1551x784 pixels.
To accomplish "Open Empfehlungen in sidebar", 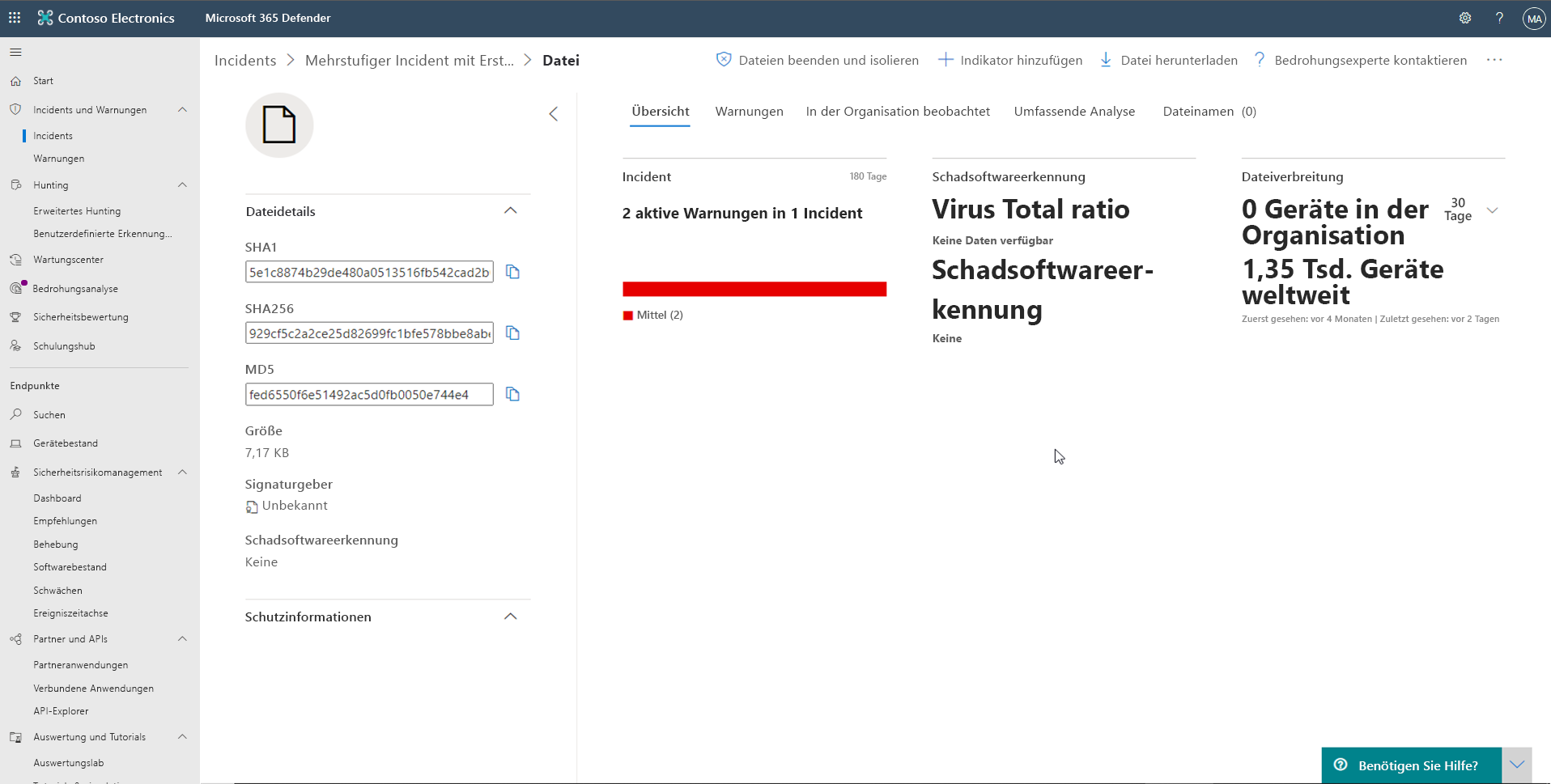I will point(65,521).
